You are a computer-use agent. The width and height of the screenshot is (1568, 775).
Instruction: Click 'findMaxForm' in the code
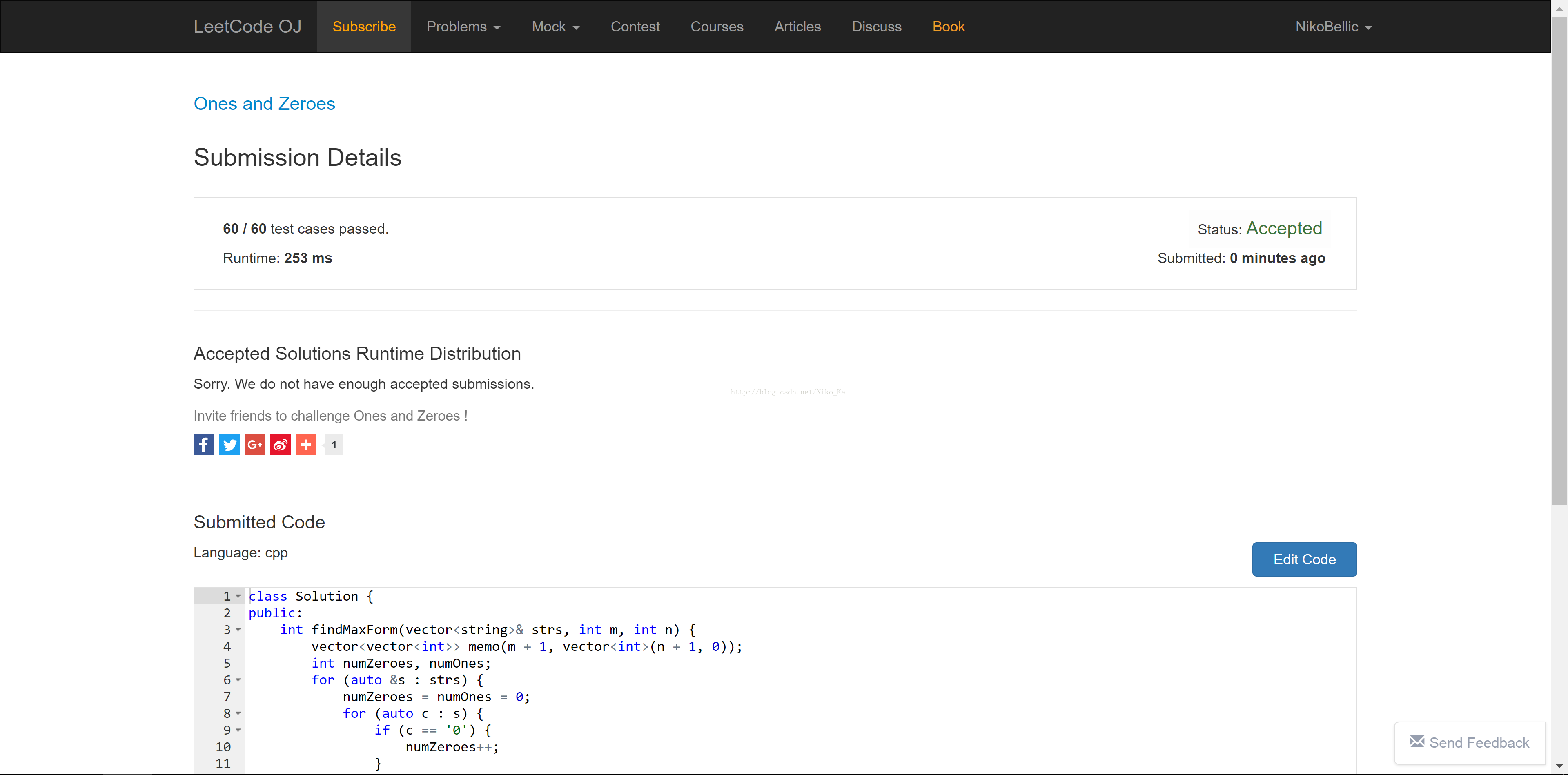(354, 630)
